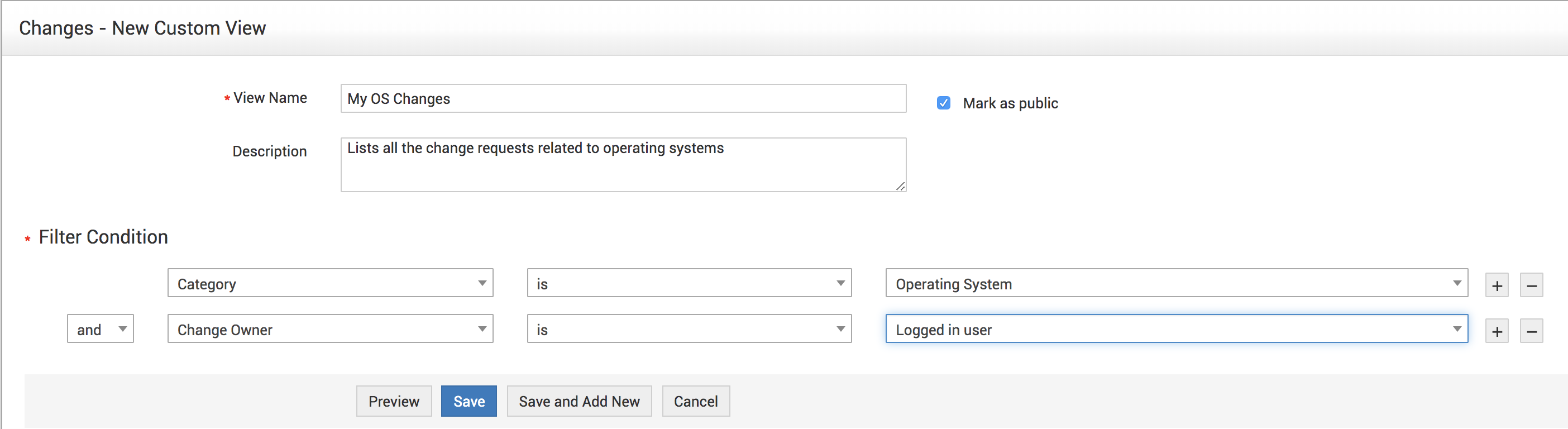The height and width of the screenshot is (429, 1568).
Task: Open the first row 'is' operator dropdown
Action: click(689, 284)
